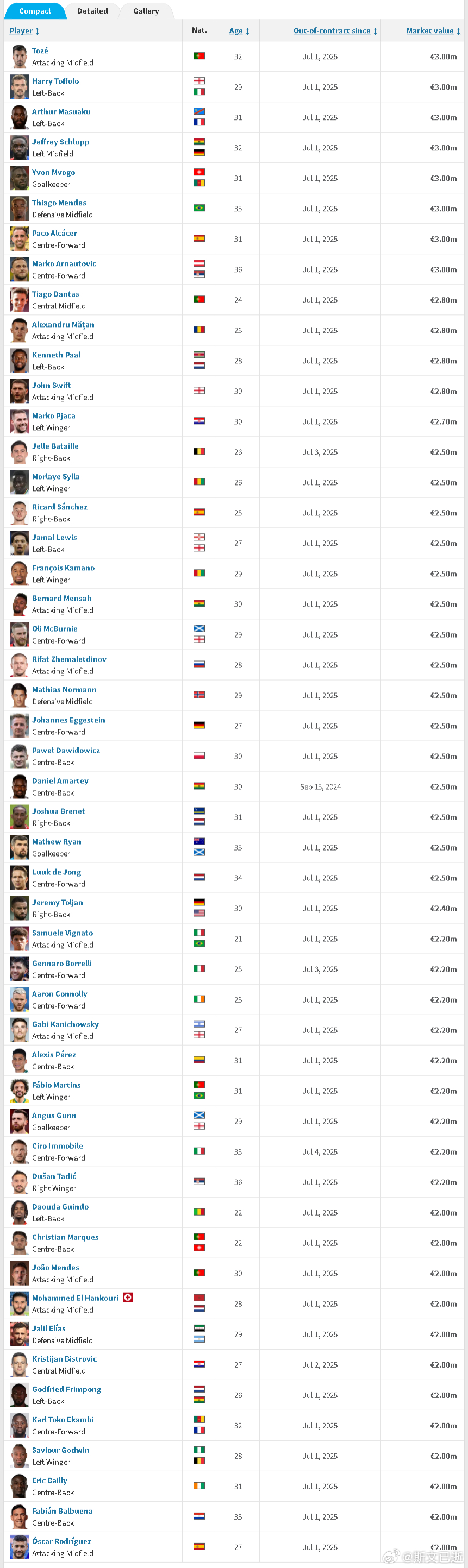The width and height of the screenshot is (468, 1568).
Task: Sort list by Market value header
Action: [433, 30]
